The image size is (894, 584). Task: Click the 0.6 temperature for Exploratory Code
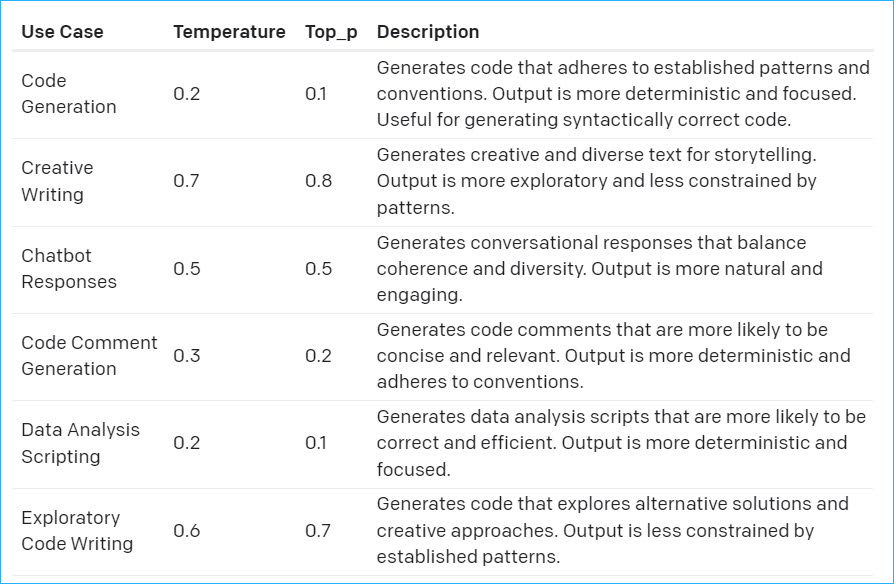(x=186, y=530)
